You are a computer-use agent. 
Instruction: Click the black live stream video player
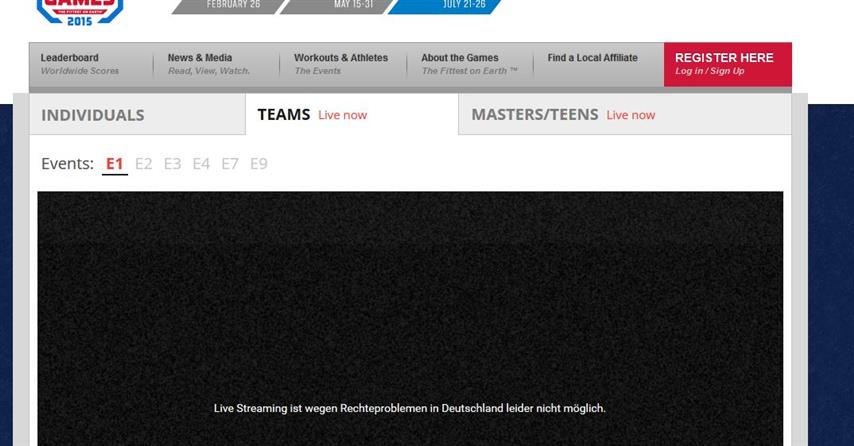pyautogui.click(x=410, y=319)
